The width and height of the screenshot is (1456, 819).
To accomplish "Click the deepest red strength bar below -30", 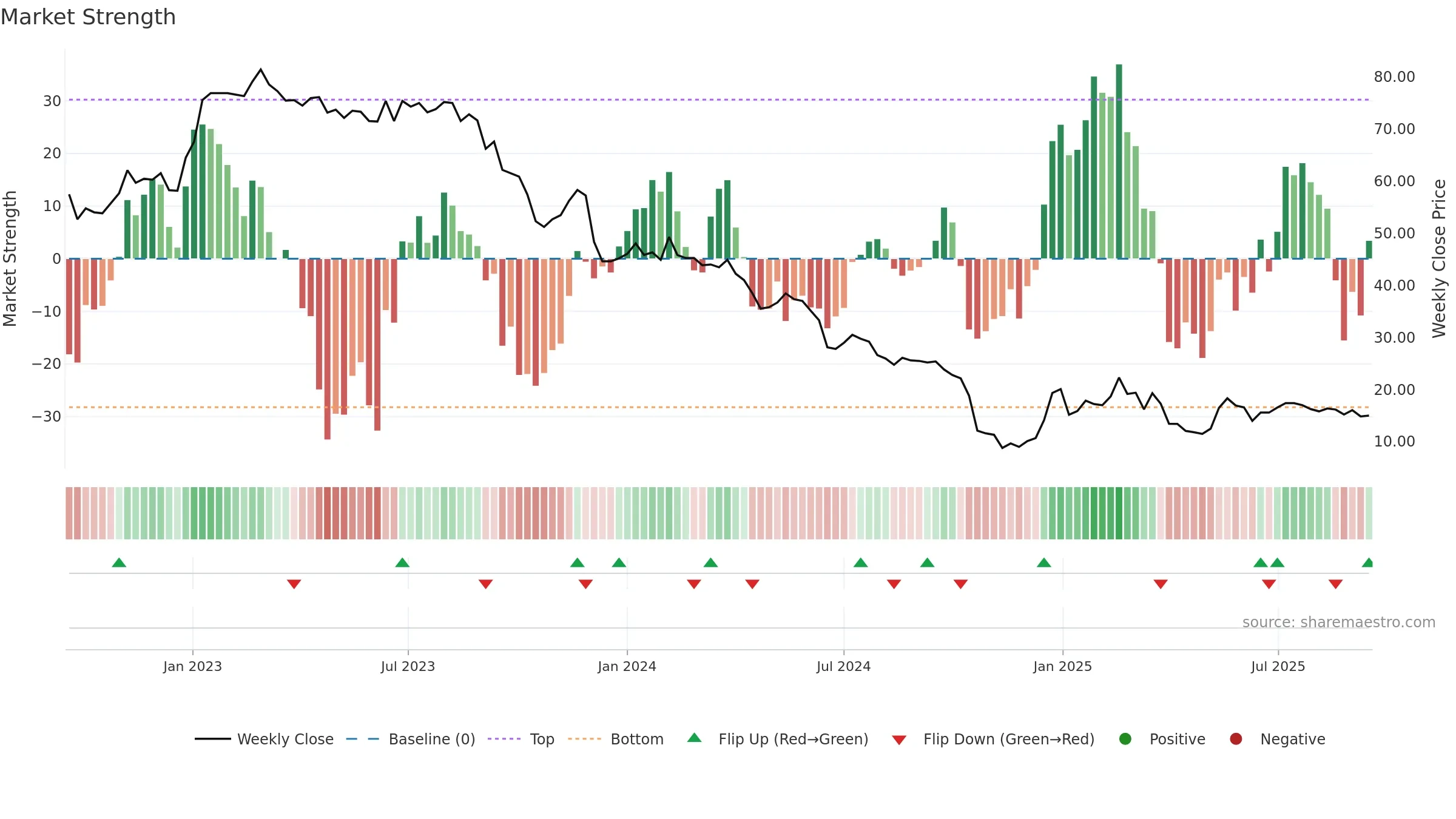I will coord(328,349).
